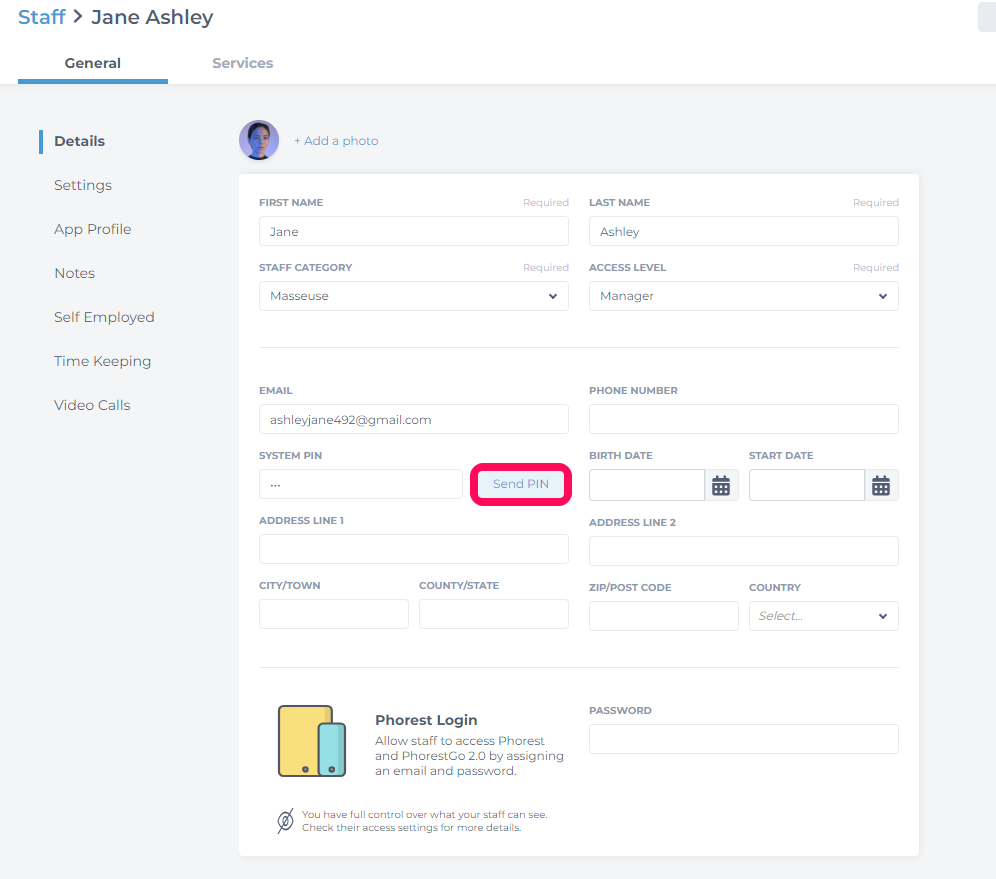
Task: Click Jane Ashley's profile photo avatar
Action: click(259, 140)
